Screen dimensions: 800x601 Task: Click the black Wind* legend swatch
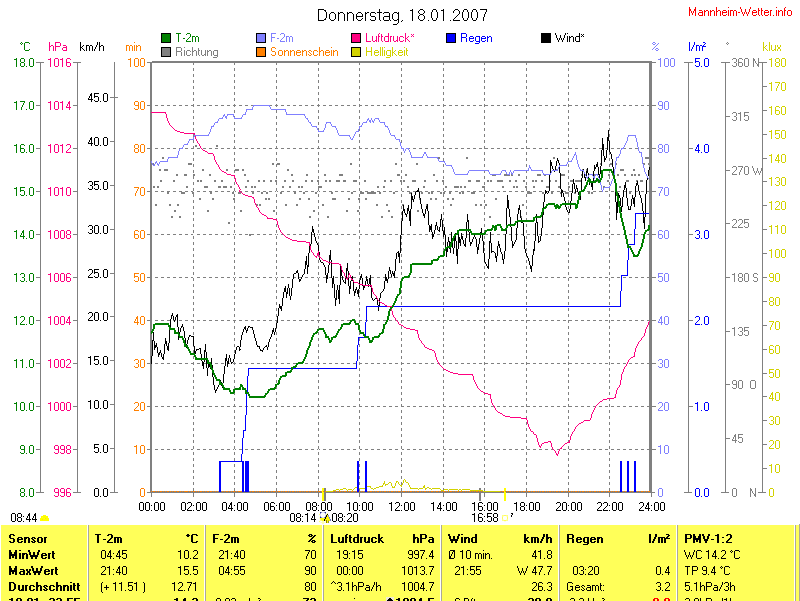click(x=545, y=38)
